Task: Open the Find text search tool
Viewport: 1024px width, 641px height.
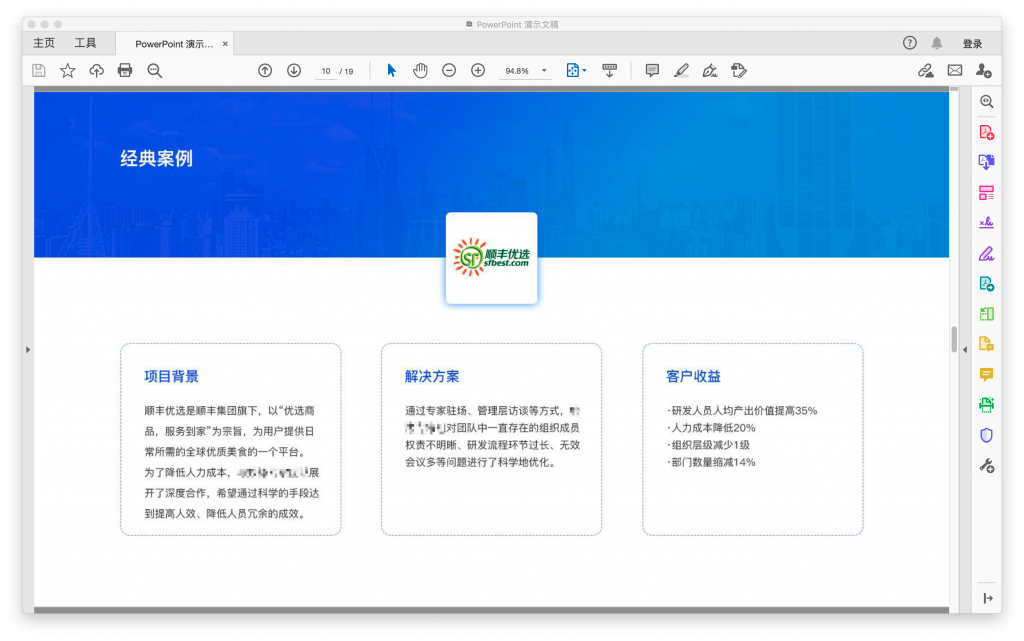Action: [x=155, y=70]
